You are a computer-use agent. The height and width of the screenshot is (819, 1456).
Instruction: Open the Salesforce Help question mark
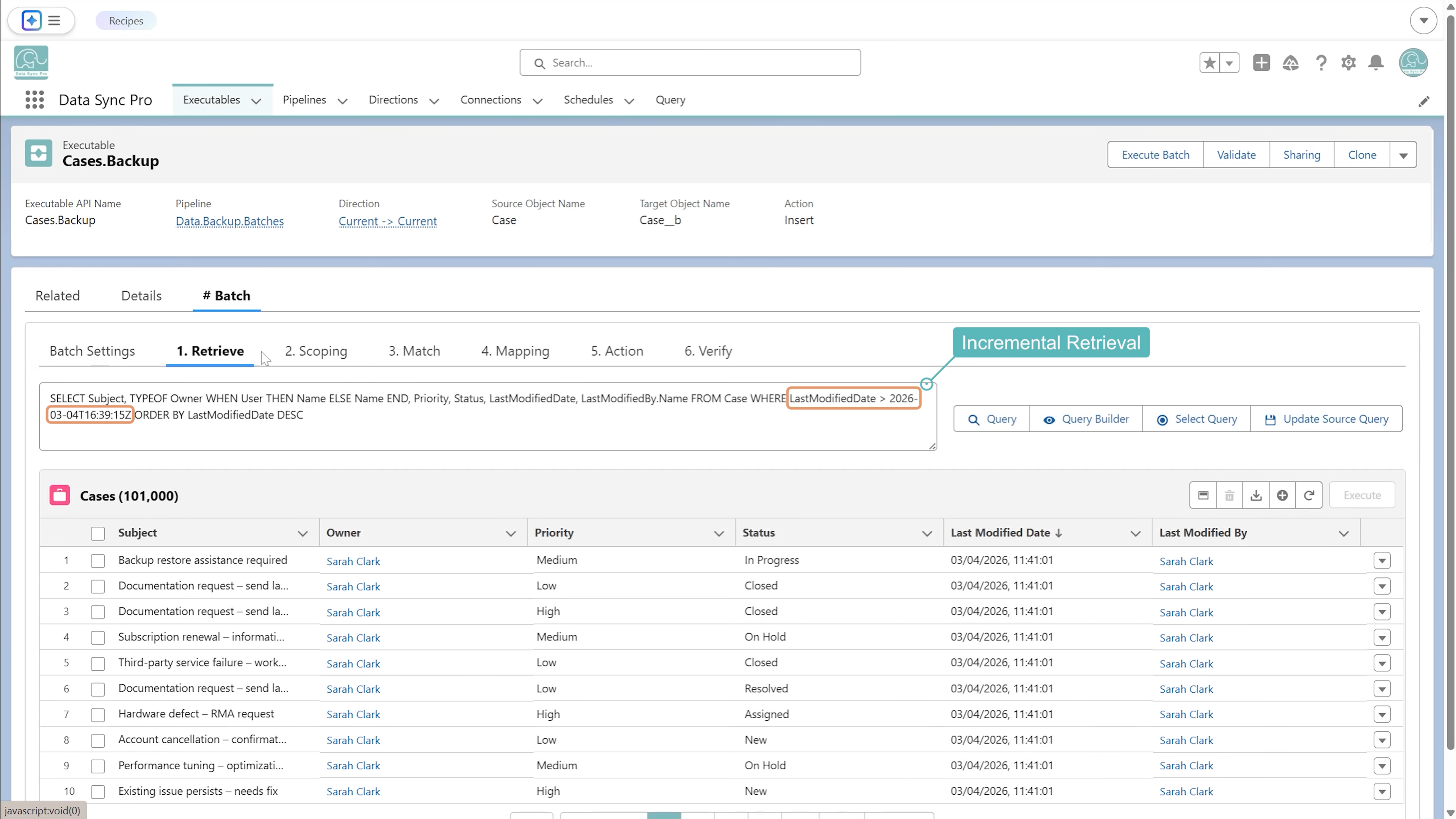tap(1321, 63)
